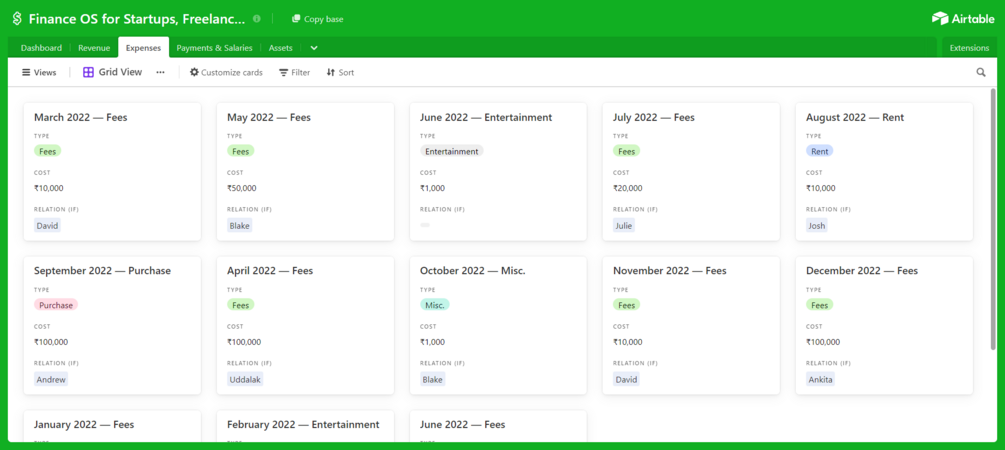Open the Views sidebar
Image resolution: width=1005 pixels, height=450 pixels.
[x=39, y=72]
